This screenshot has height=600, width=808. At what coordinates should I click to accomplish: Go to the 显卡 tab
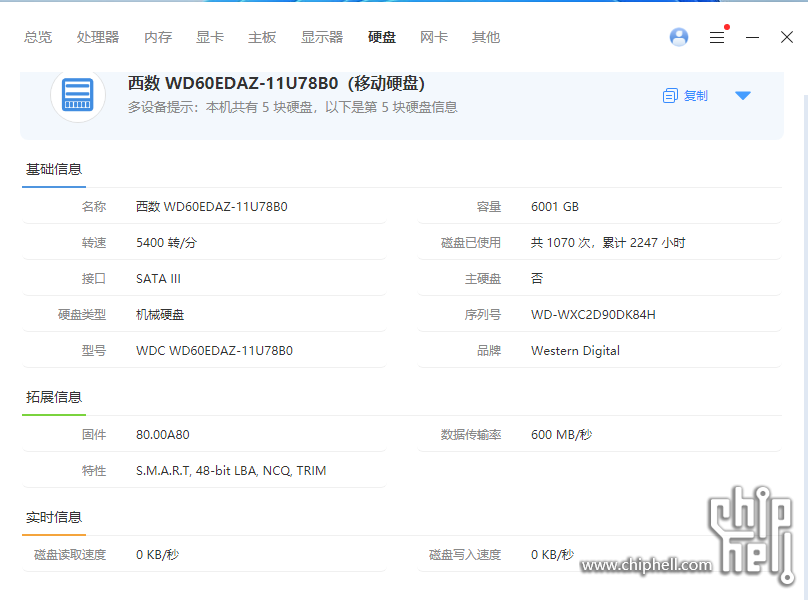pos(210,37)
